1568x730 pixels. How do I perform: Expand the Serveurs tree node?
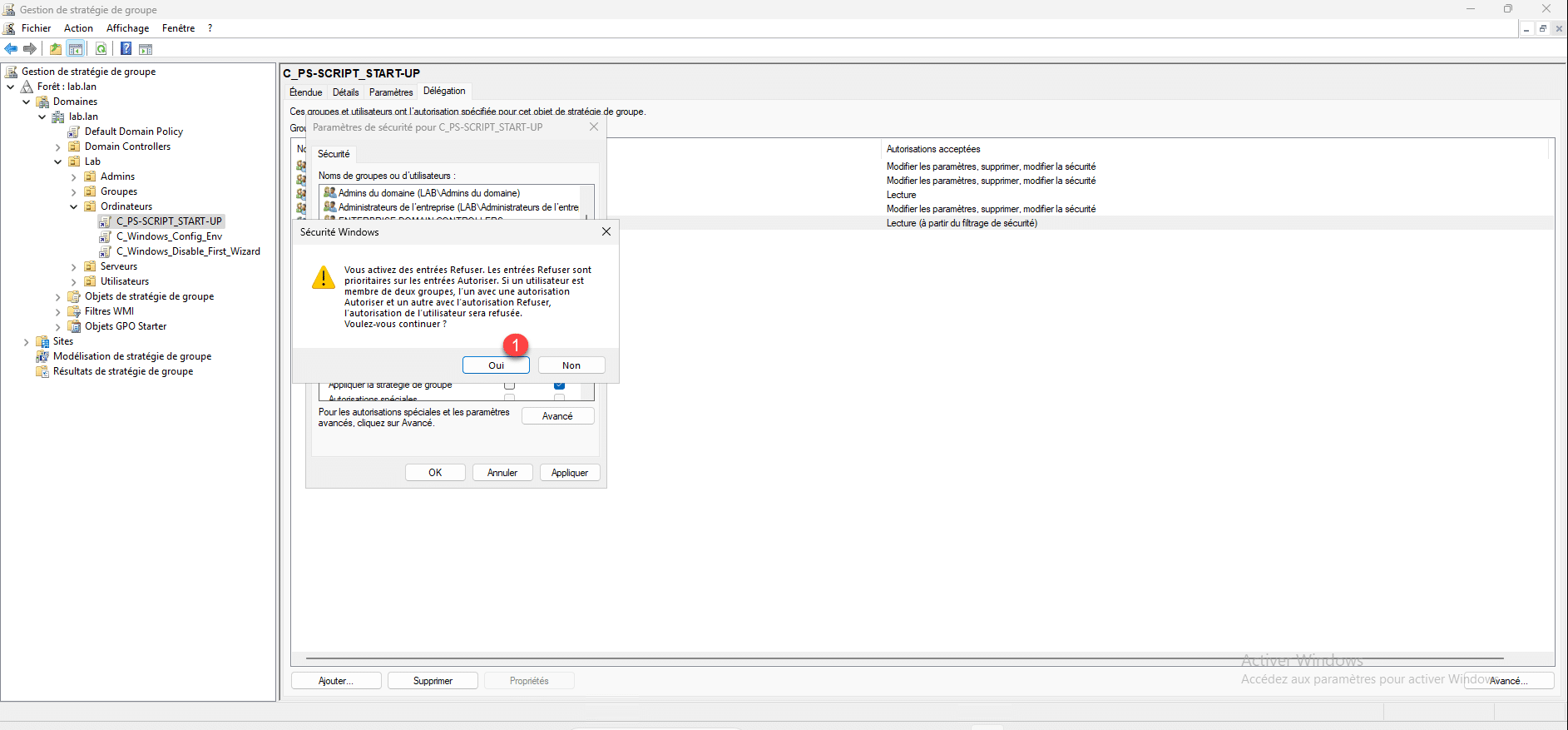coord(73,267)
